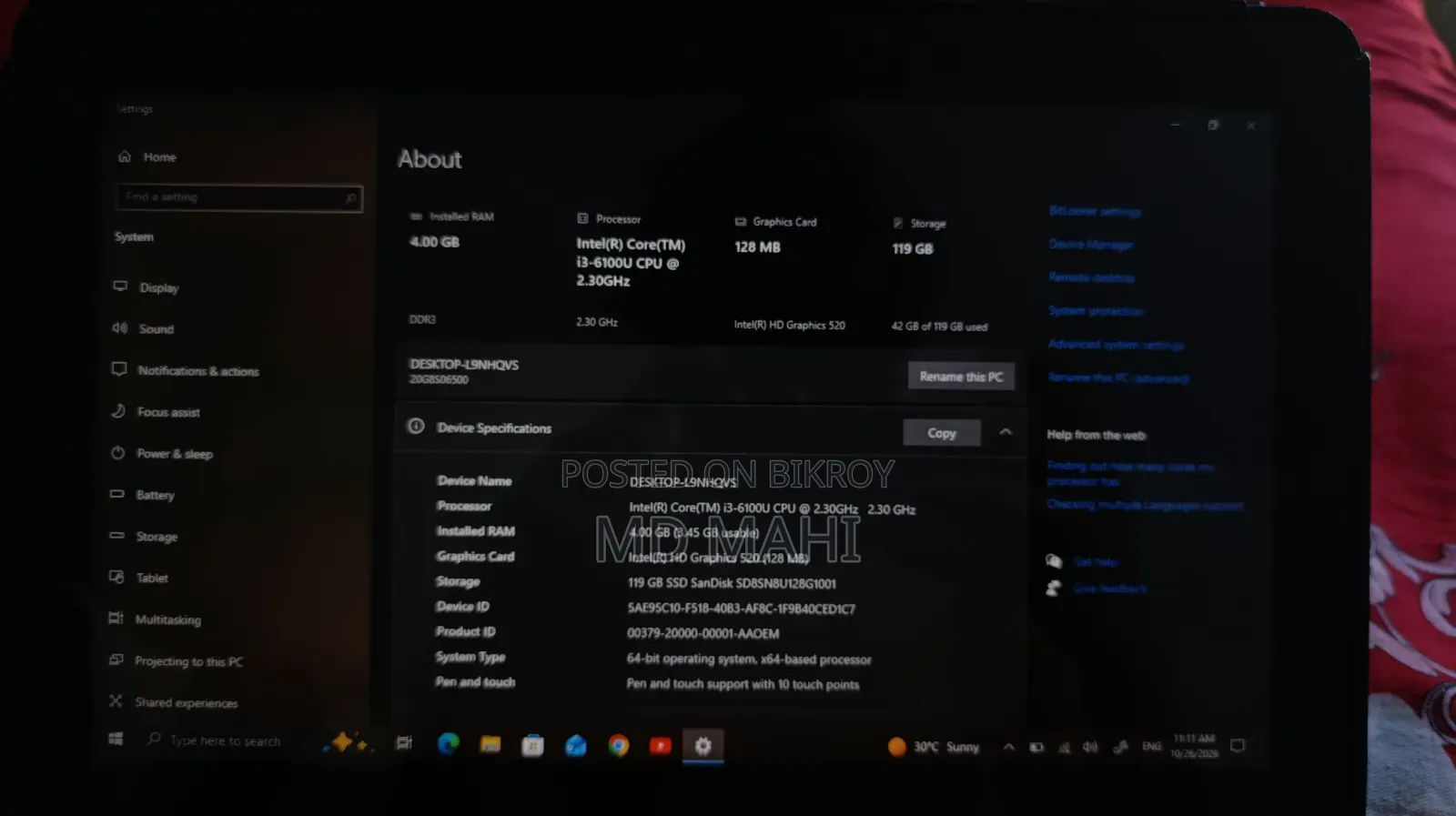Click Intel(R) HD Graphics 520 under Graphics Card
This screenshot has width=1456, height=816.
coord(789,325)
